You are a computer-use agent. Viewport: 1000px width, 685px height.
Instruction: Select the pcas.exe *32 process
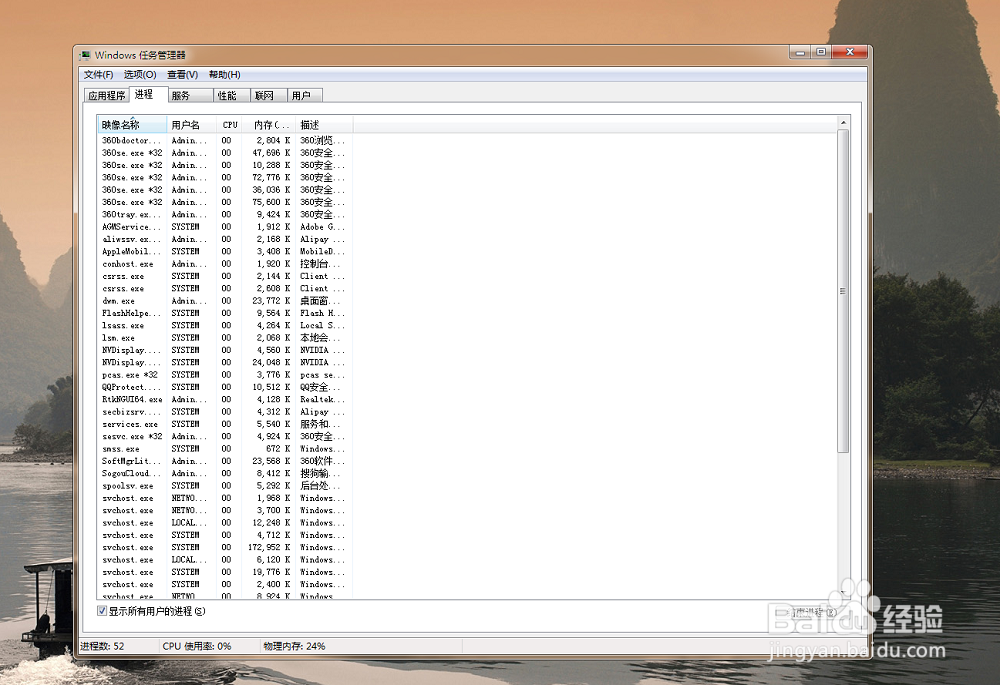(x=225, y=375)
